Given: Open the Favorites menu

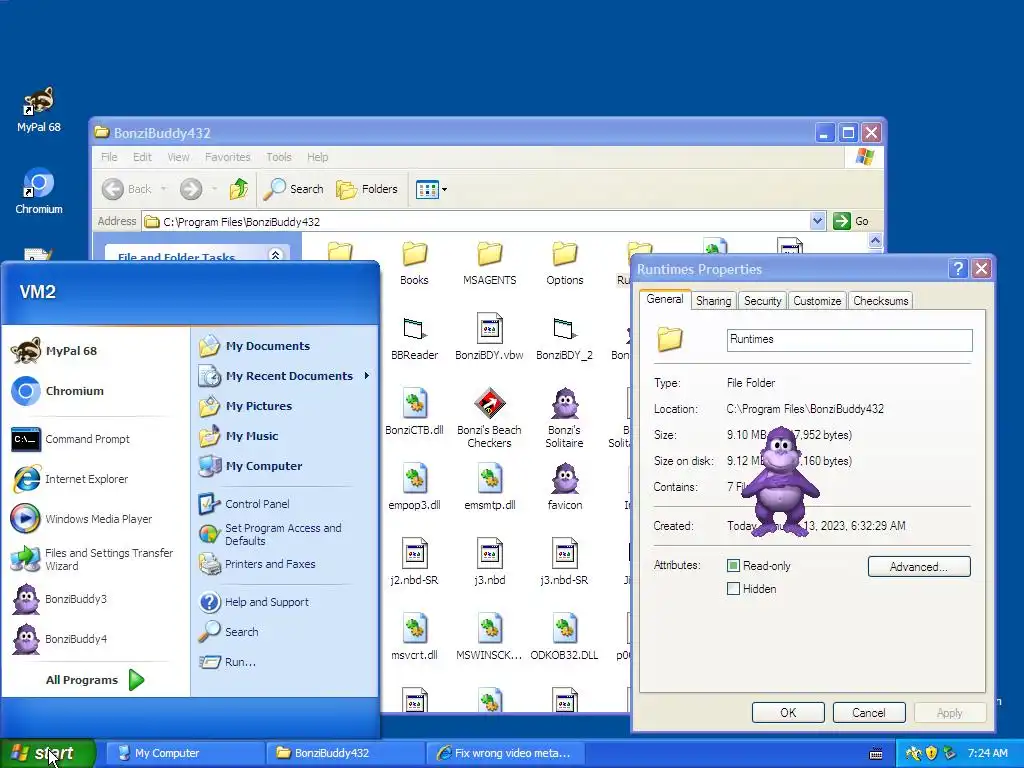Looking at the screenshot, I should click(227, 157).
